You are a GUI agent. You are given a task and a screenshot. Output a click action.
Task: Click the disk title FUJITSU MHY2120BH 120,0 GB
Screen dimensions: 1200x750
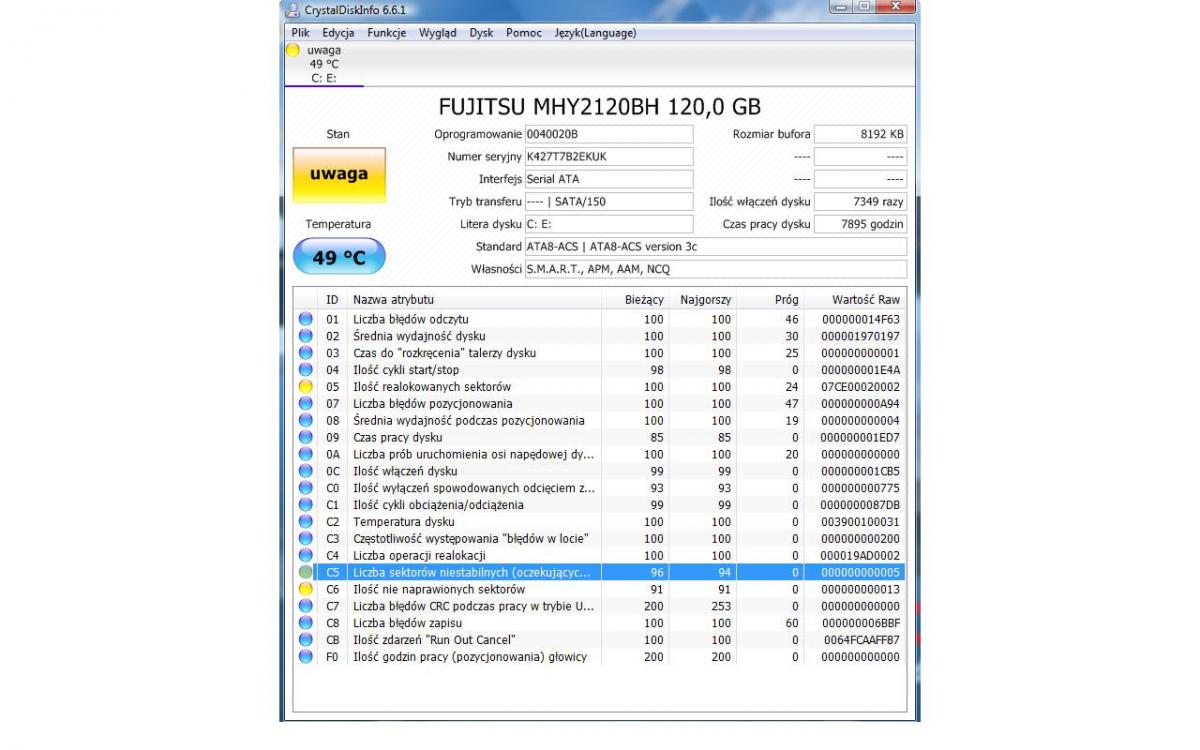click(600, 106)
